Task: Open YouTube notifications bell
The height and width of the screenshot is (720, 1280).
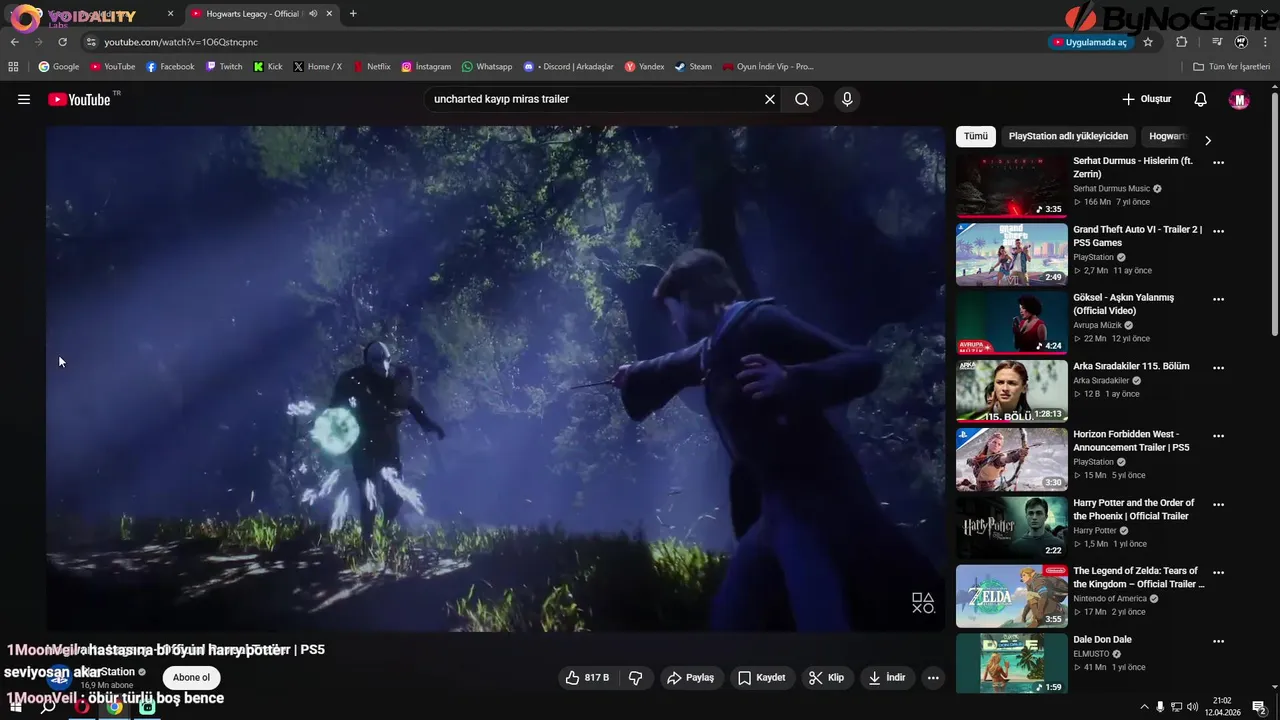Action: pyautogui.click(x=1201, y=99)
